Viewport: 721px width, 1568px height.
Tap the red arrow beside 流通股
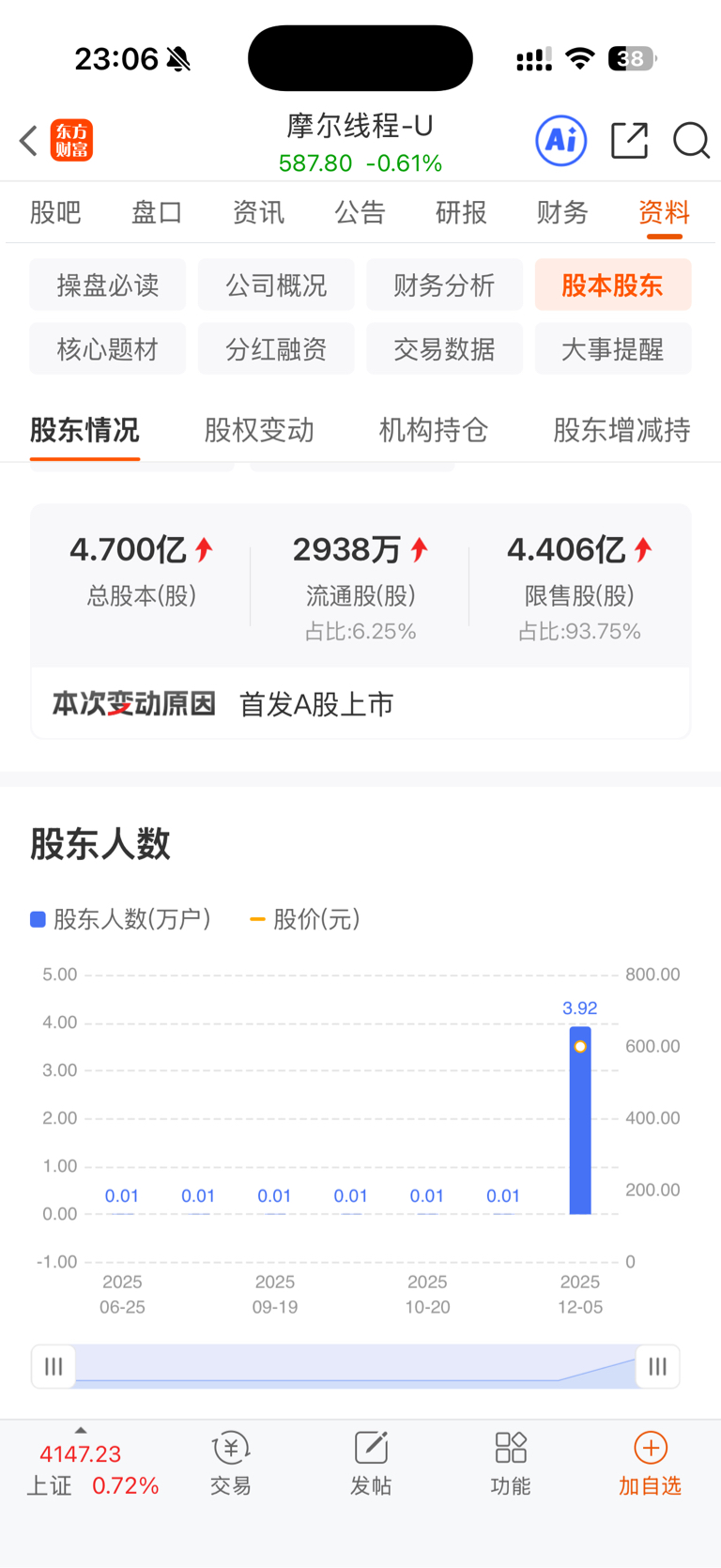(x=419, y=549)
